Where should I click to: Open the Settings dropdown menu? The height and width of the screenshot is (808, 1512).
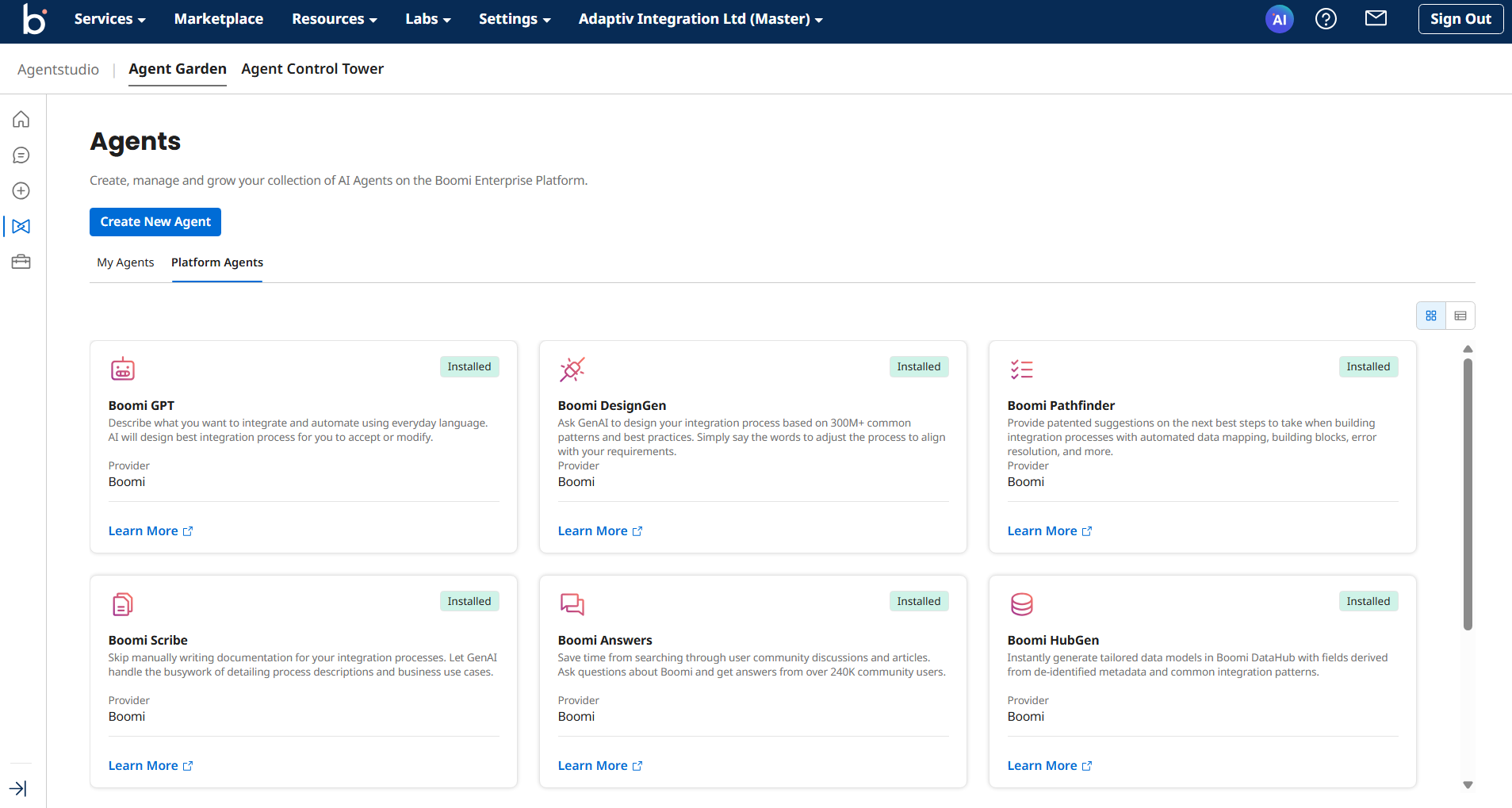(515, 19)
